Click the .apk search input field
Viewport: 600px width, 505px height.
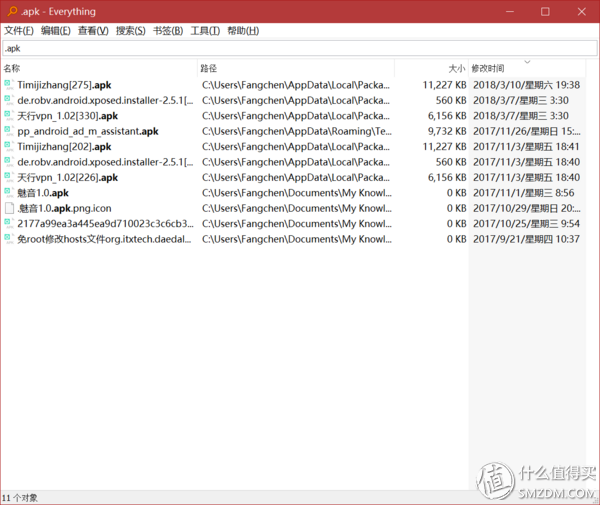[x=300, y=48]
